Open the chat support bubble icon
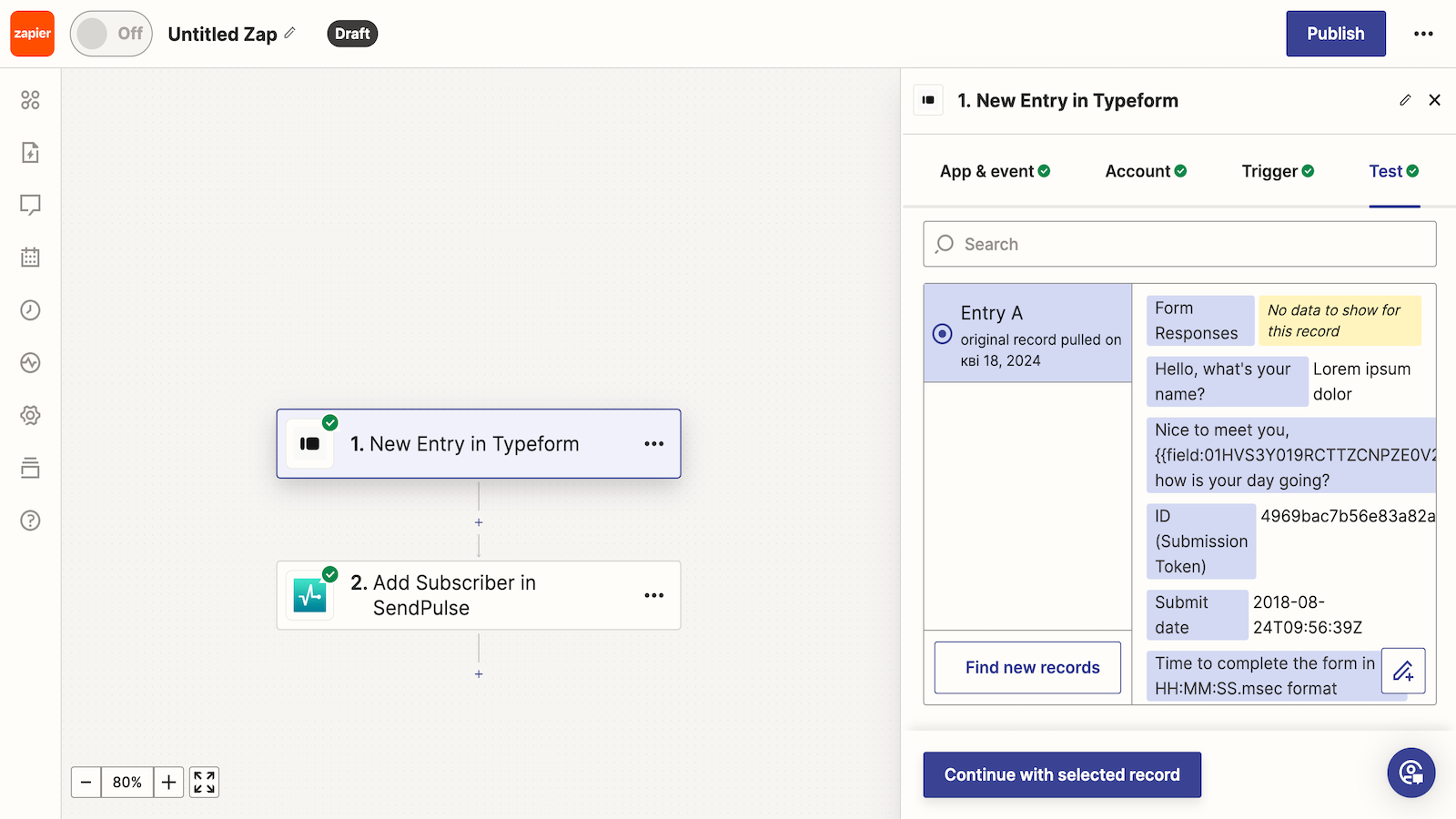The height and width of the screenshot is (819, 1456). [x=1410, y=773]
